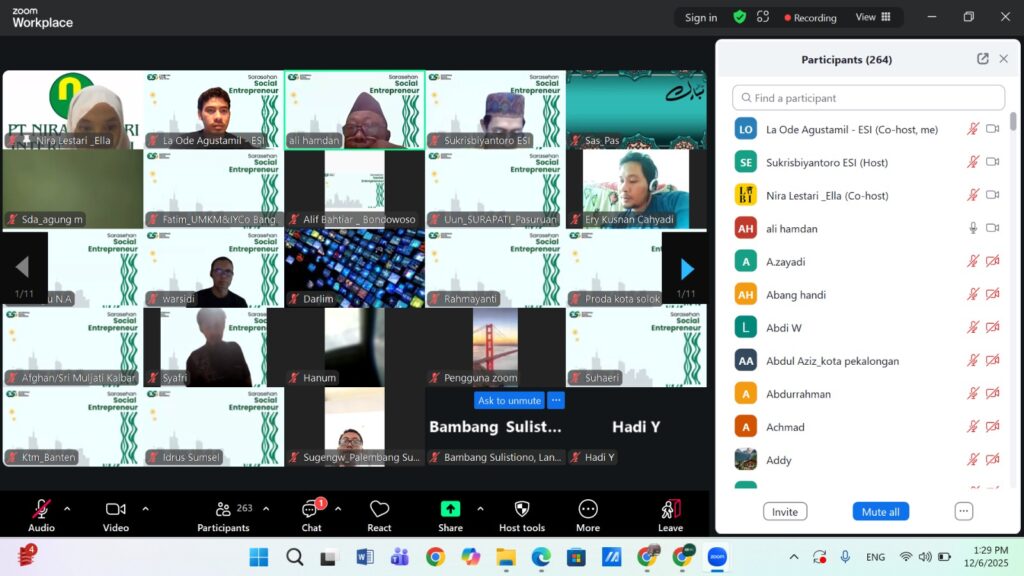Expand audio options caret
The width and height of the screenshot is (1024, 576).
click(x=67, y=508)
